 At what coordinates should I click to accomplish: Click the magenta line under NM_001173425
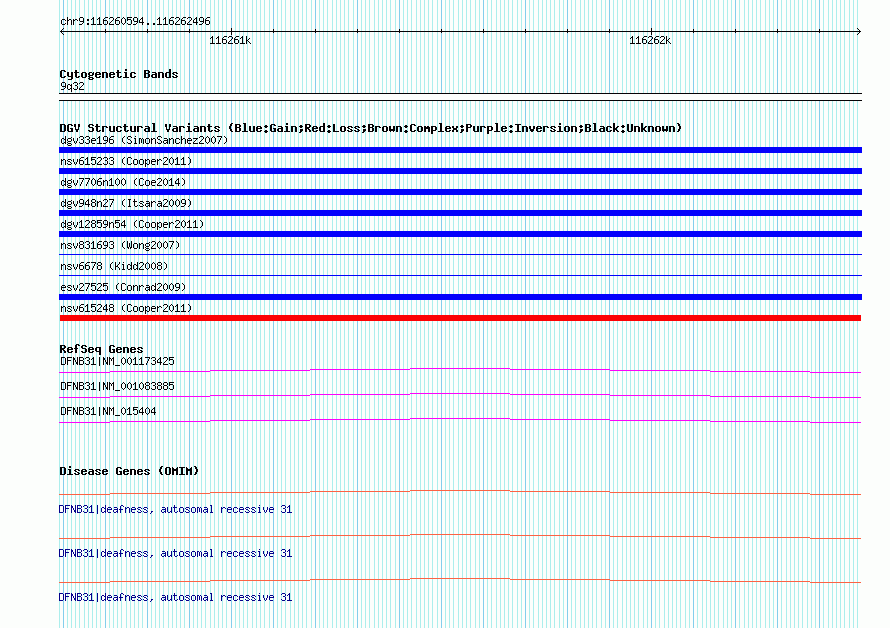(460, 370)
